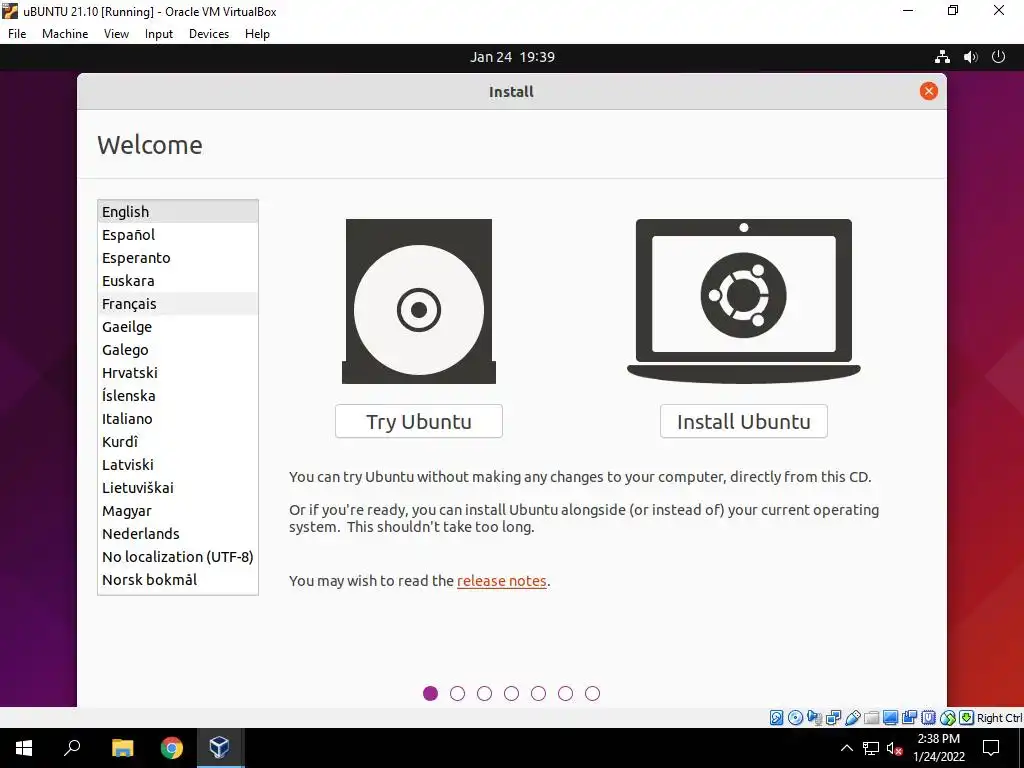Open the Input menu

click(x=159, y=34)
